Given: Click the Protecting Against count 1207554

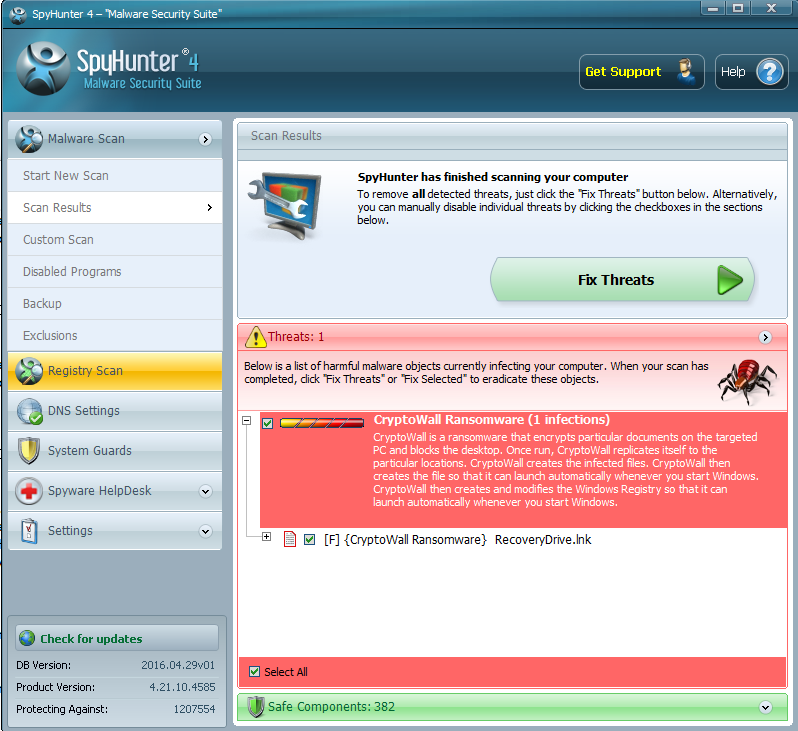Looking at the screenshot, I should pyautogui.click(x=194, y=709).
